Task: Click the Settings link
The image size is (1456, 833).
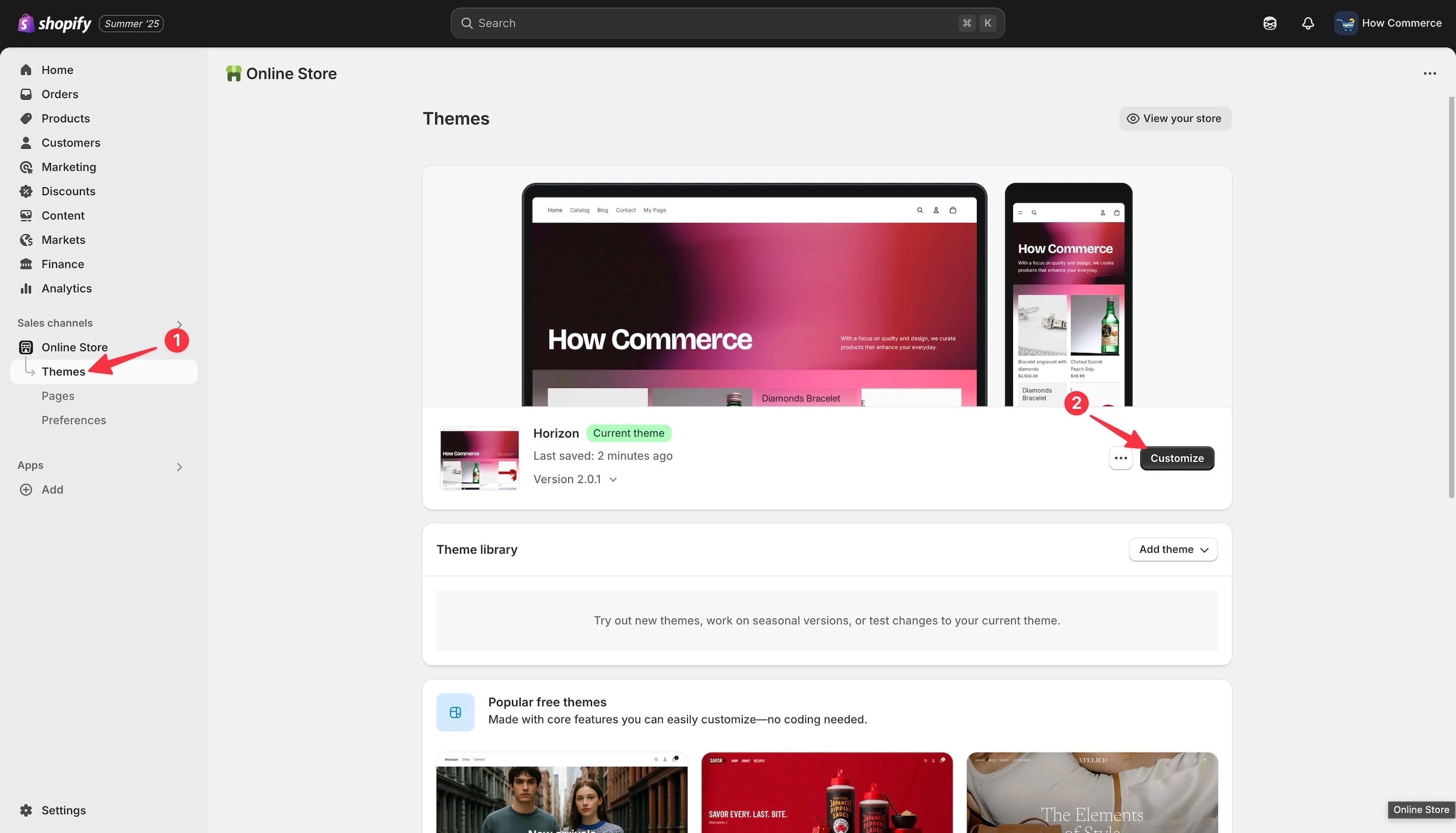Action: click(x=64, y=810)
